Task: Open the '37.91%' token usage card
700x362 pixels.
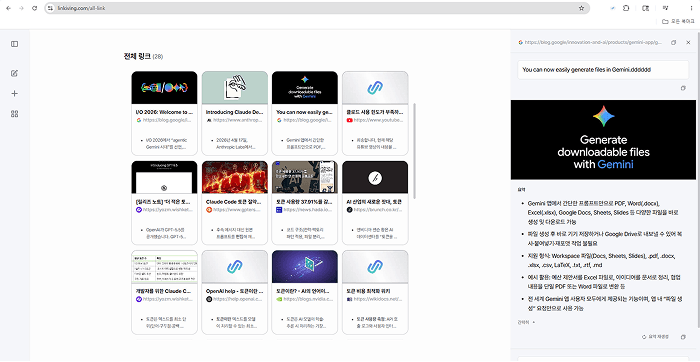Action: click(x=305, y=203)
